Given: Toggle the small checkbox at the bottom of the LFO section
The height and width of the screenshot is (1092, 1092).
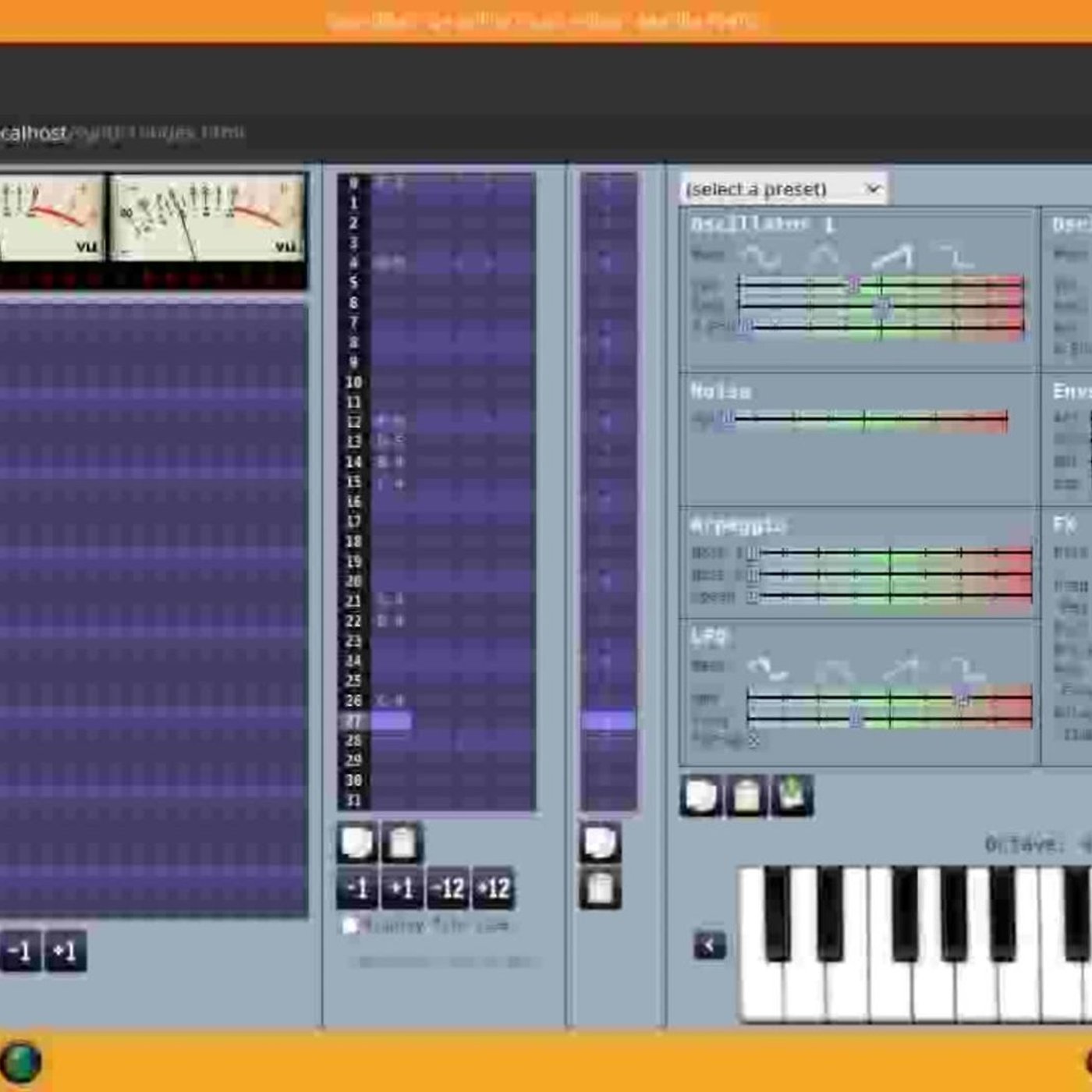Looking at the screenshot, I should 754,740.
